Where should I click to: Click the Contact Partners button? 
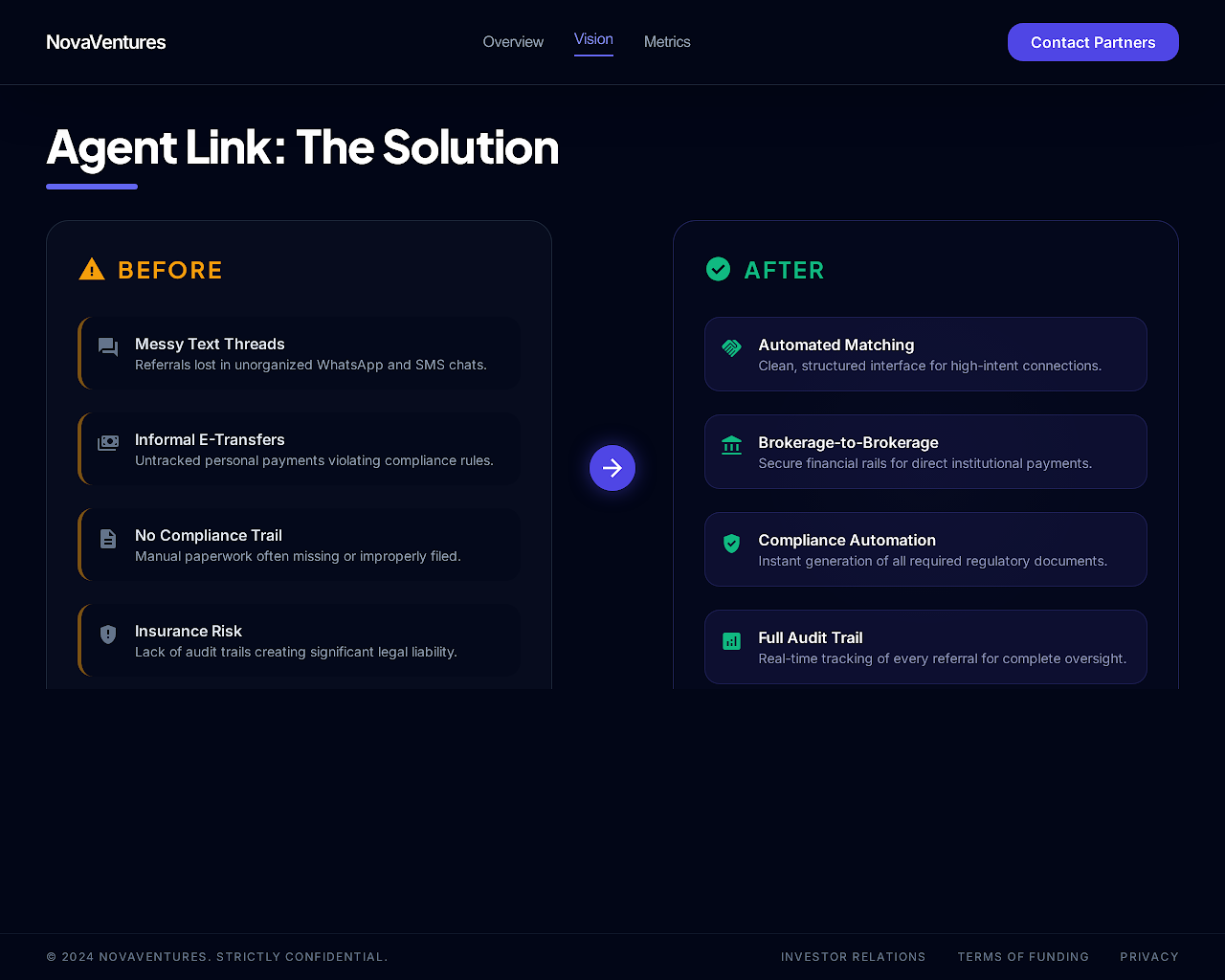click(1093, 42)
